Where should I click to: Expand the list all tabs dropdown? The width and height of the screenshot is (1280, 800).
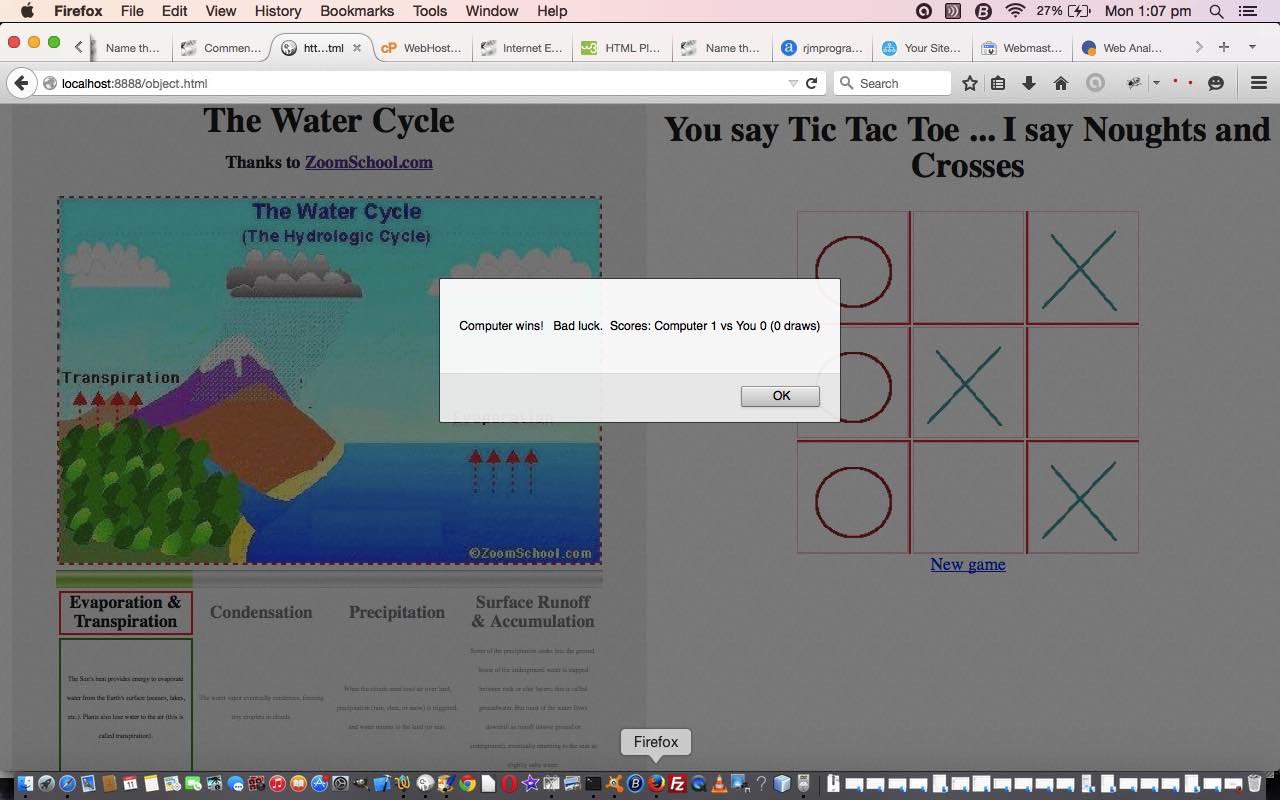1252,47
